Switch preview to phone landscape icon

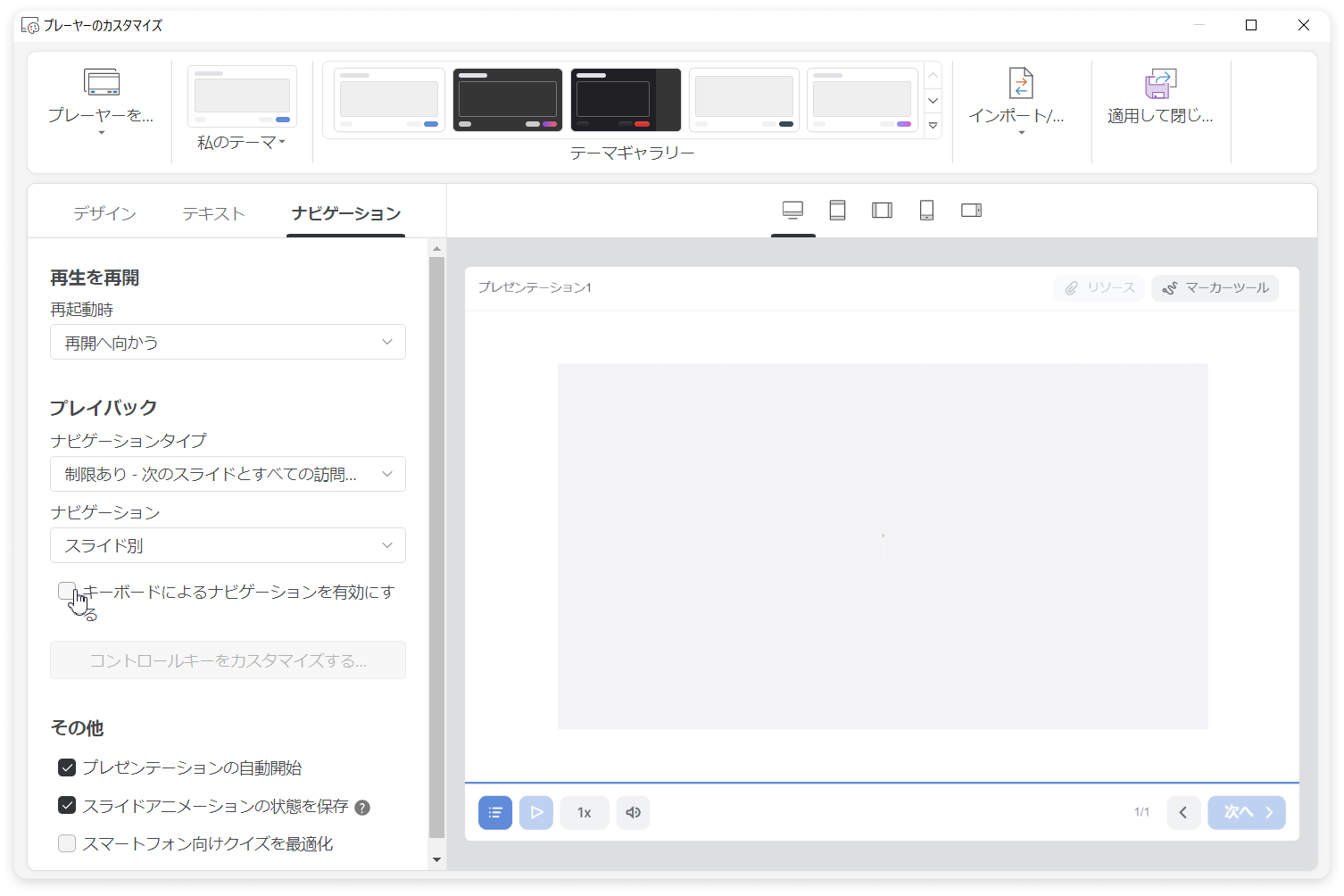[x=971, y=211]
